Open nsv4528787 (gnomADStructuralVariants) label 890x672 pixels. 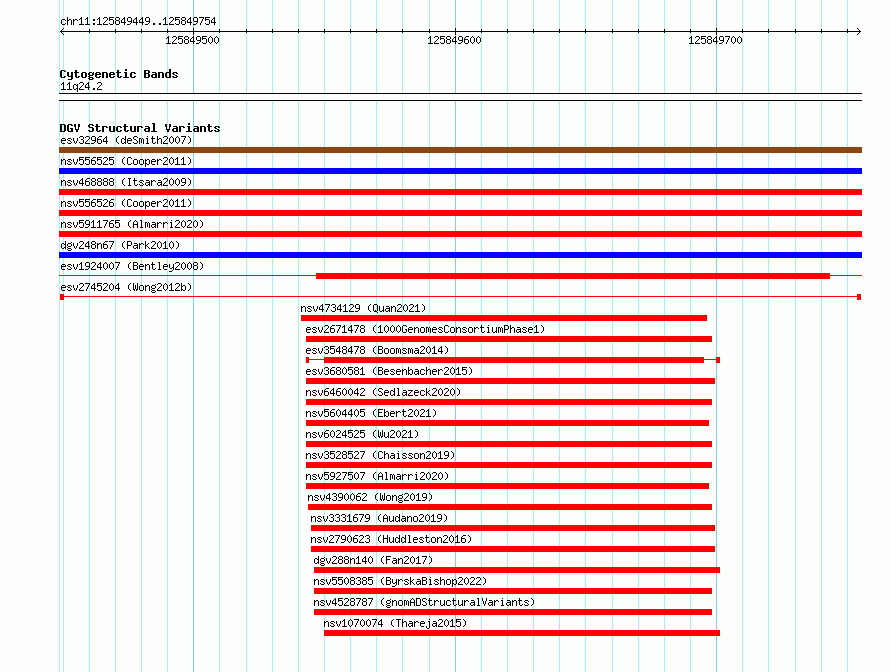(424, 602)
